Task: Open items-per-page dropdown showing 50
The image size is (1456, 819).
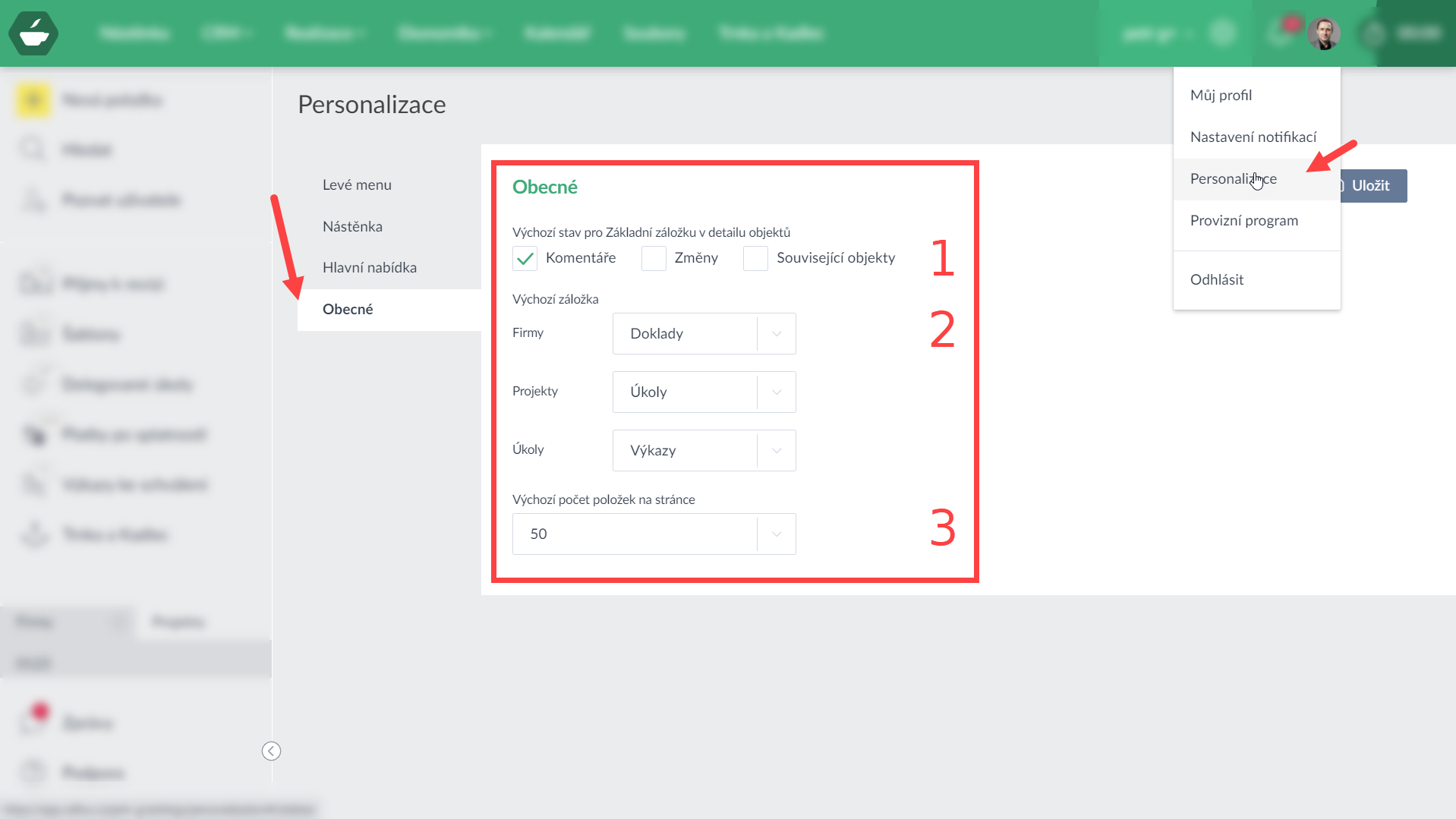Action: 654,534
